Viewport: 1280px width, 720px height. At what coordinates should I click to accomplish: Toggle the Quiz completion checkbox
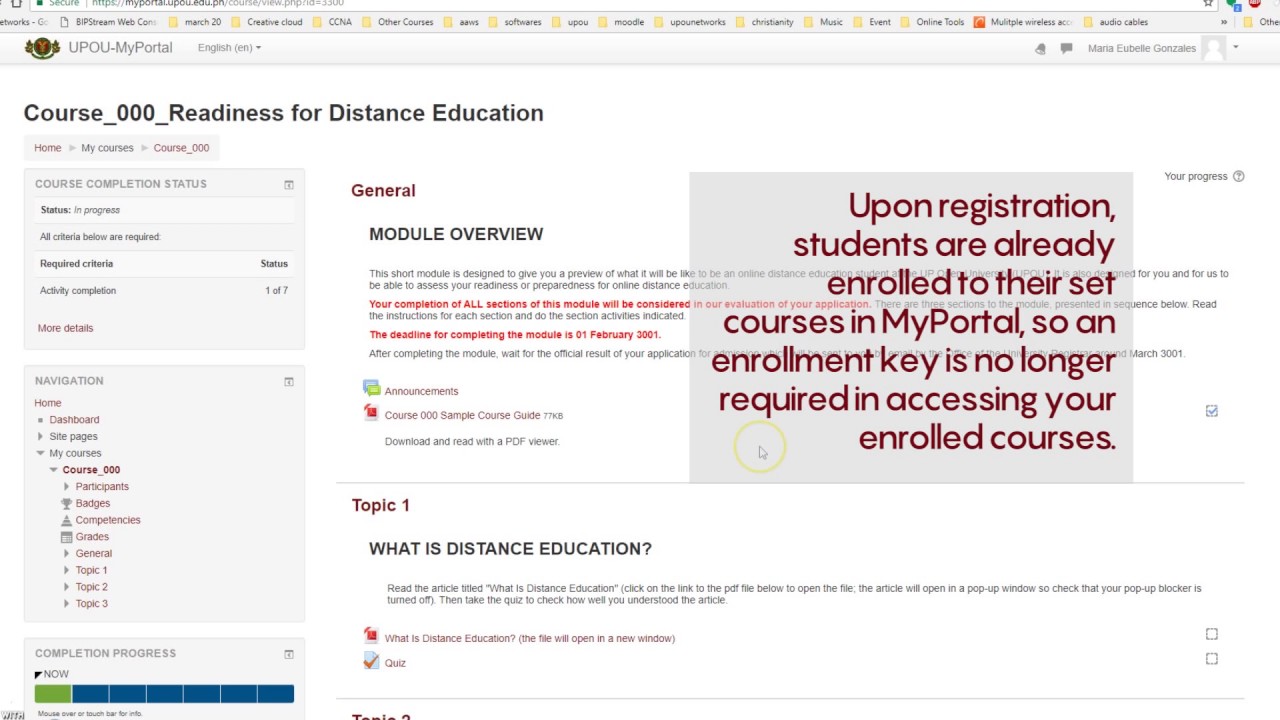1211,659
